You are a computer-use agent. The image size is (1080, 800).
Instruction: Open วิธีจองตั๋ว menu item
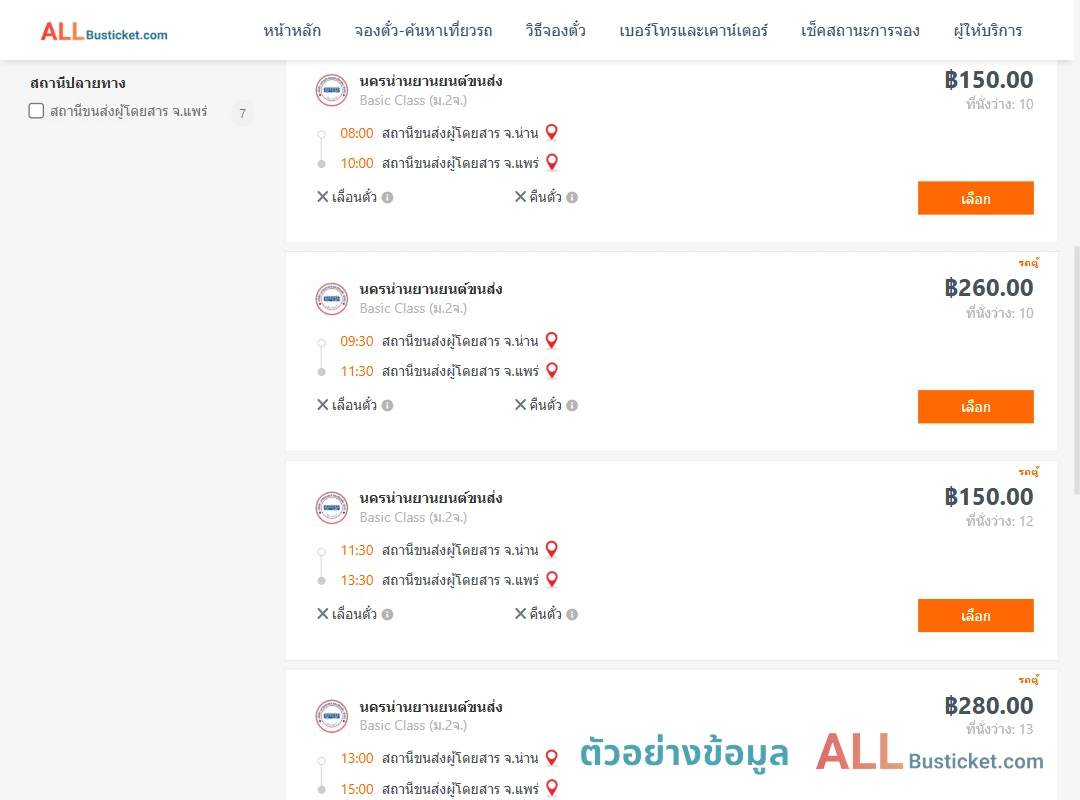[555, 31]
